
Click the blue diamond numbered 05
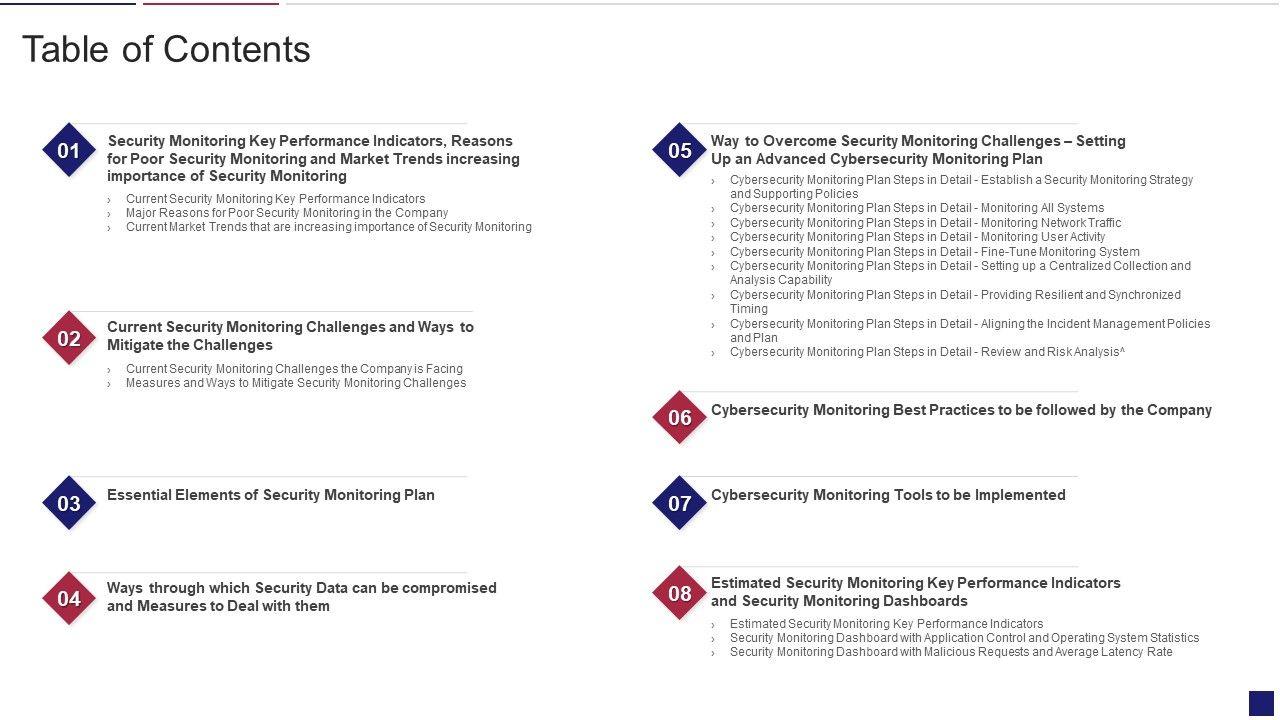[x=680, y=151]
